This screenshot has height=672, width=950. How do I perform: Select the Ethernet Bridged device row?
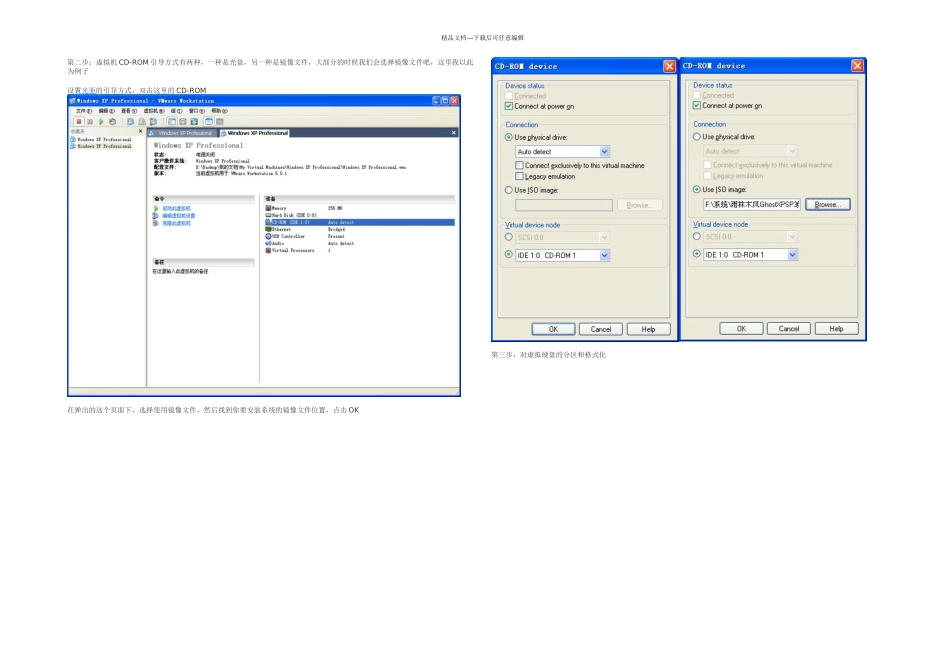pyautogui.click(x=360, y=230)
